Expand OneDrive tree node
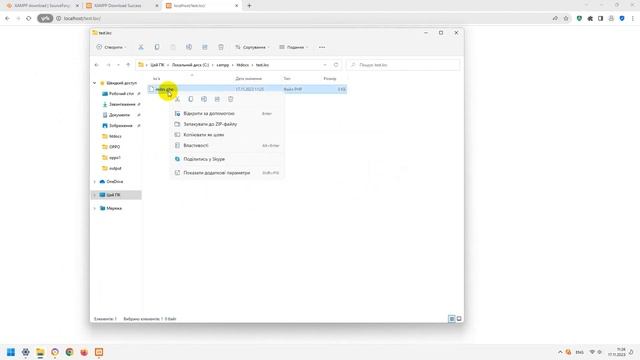640x360 pixels. [x=95, y=182]
